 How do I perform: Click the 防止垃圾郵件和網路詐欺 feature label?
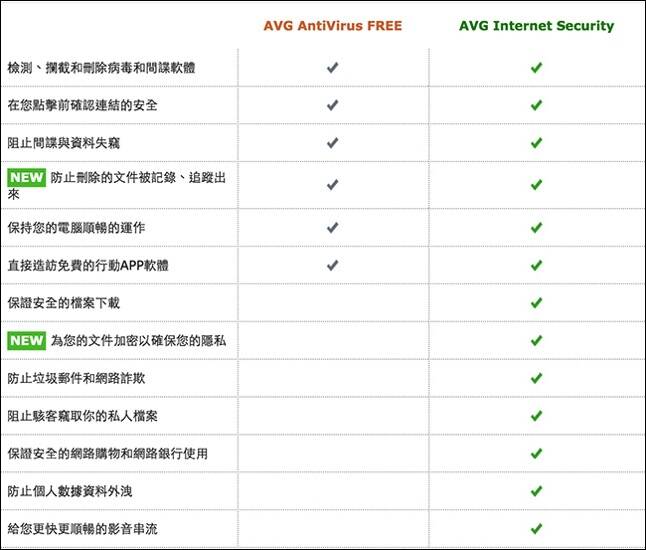tap(76, 378)
